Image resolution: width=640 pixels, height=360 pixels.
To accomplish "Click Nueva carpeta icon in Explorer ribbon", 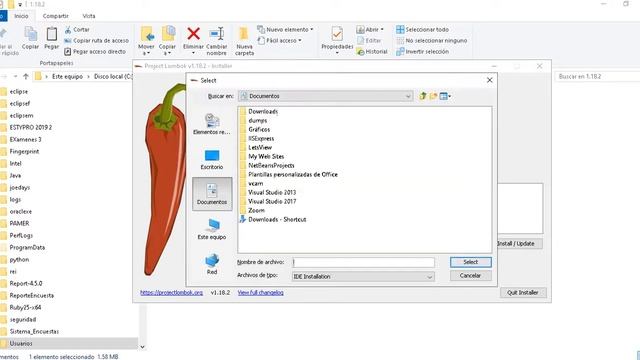I will point(244,33).
